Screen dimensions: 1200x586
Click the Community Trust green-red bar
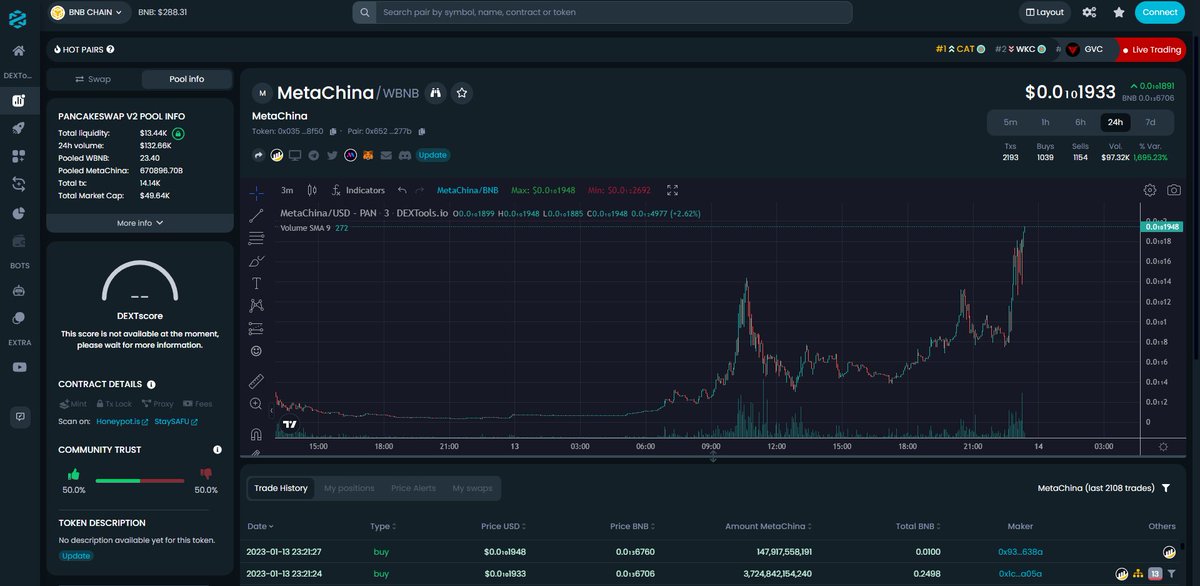(140, 480)
